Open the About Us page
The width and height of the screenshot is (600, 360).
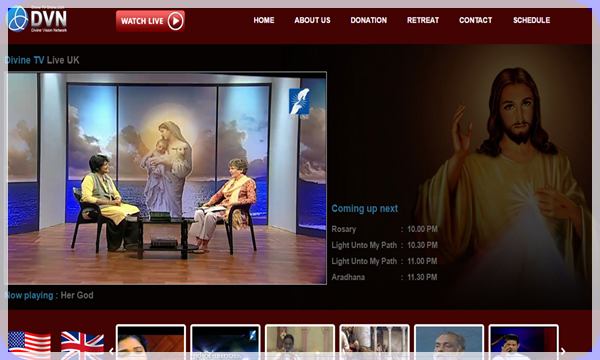312,20
